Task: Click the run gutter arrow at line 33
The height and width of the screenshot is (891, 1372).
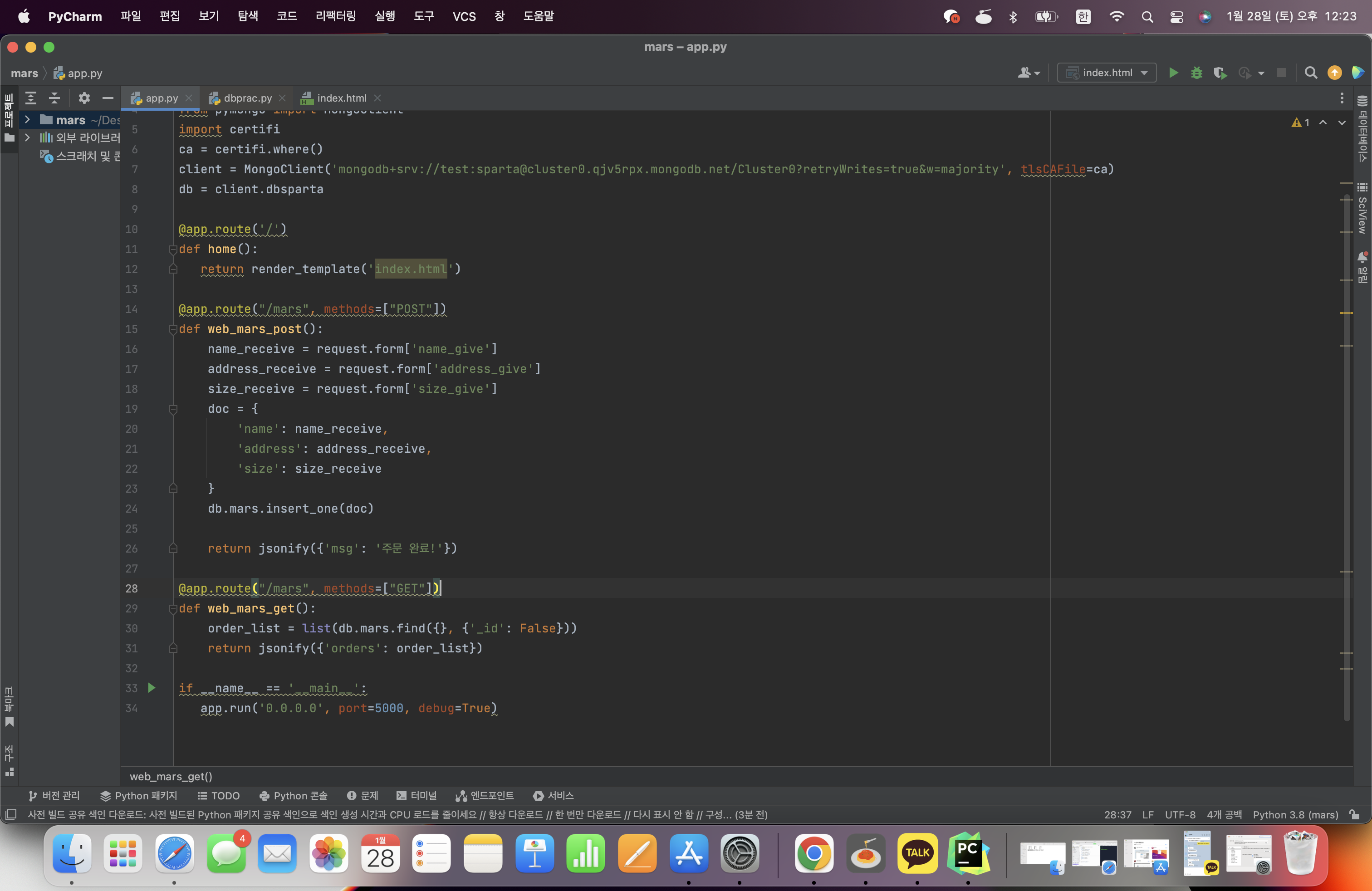Action: (152, 688)
